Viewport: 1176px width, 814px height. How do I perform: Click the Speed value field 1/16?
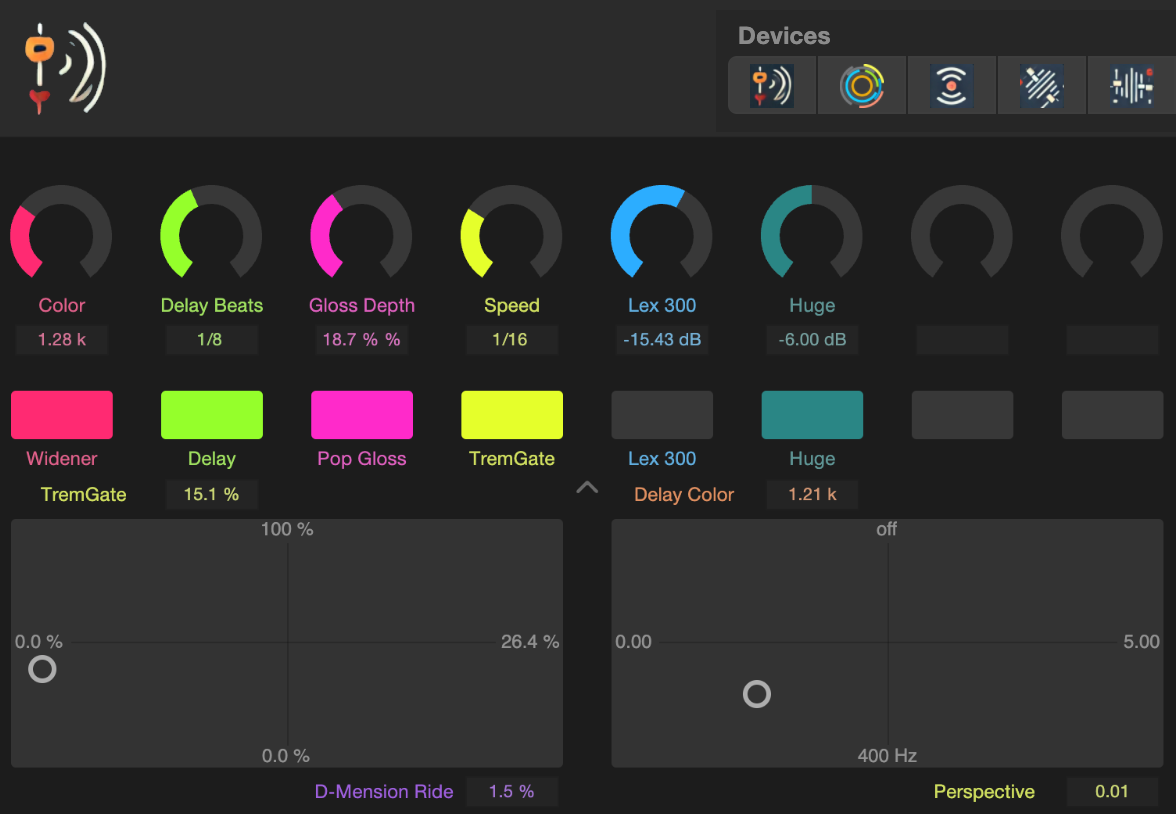point(512,340)
